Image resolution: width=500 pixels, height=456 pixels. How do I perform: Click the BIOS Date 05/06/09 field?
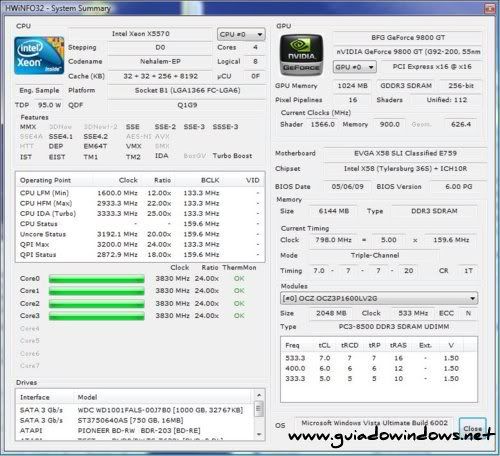pos(347,187)
